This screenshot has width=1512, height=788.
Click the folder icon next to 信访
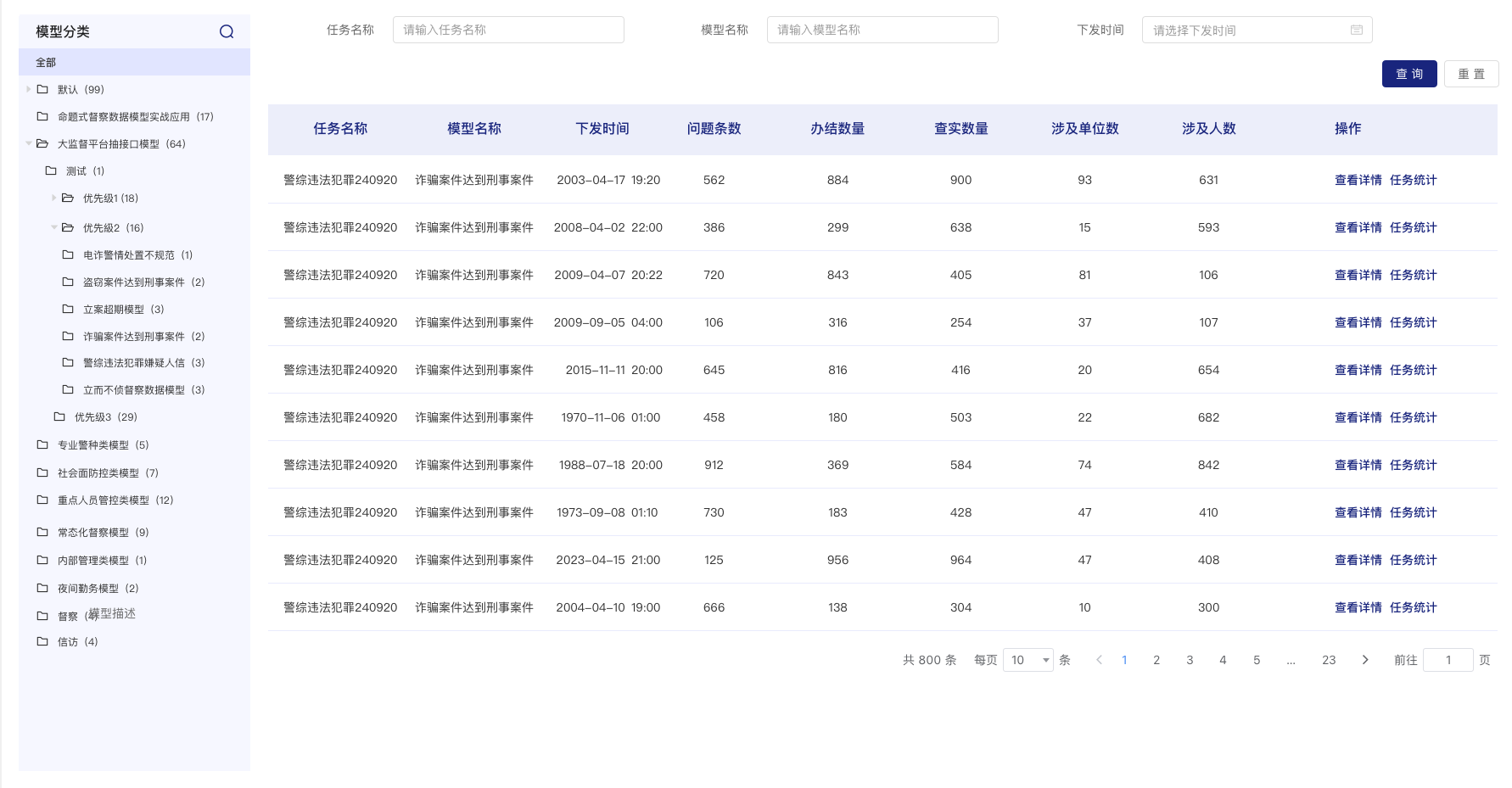coord(42,642)
